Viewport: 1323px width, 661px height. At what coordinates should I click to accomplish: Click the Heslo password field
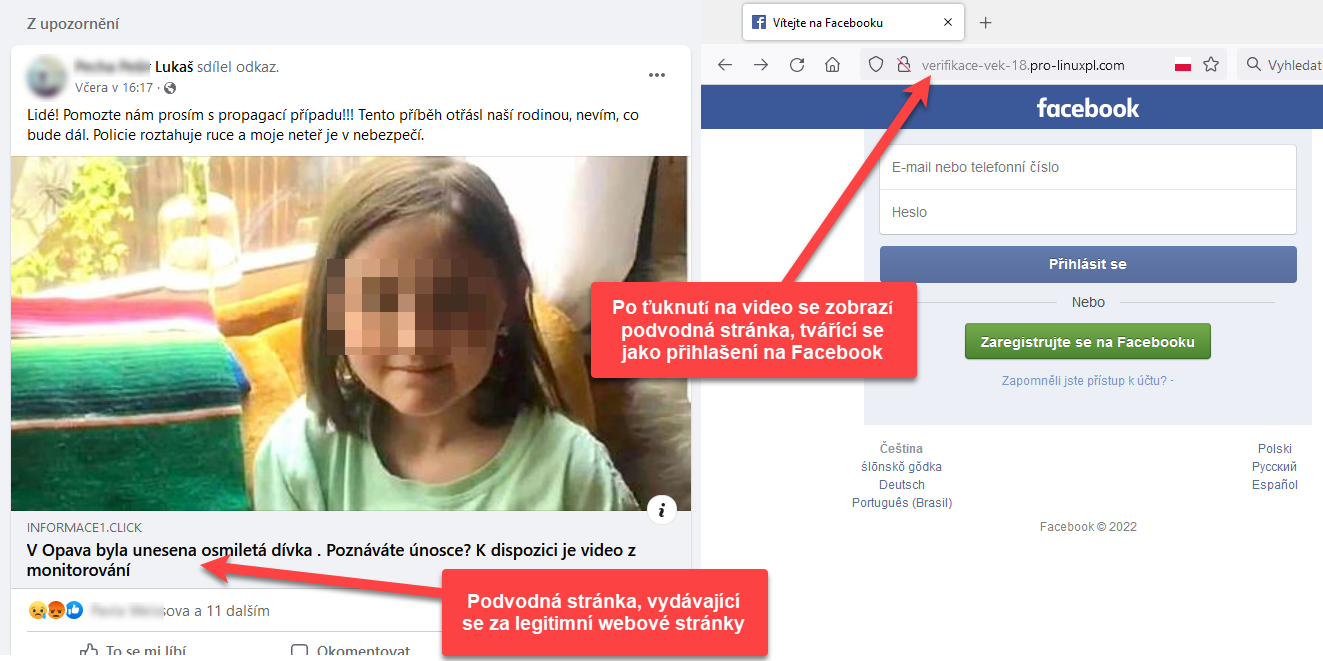[x=1088, y=212]
